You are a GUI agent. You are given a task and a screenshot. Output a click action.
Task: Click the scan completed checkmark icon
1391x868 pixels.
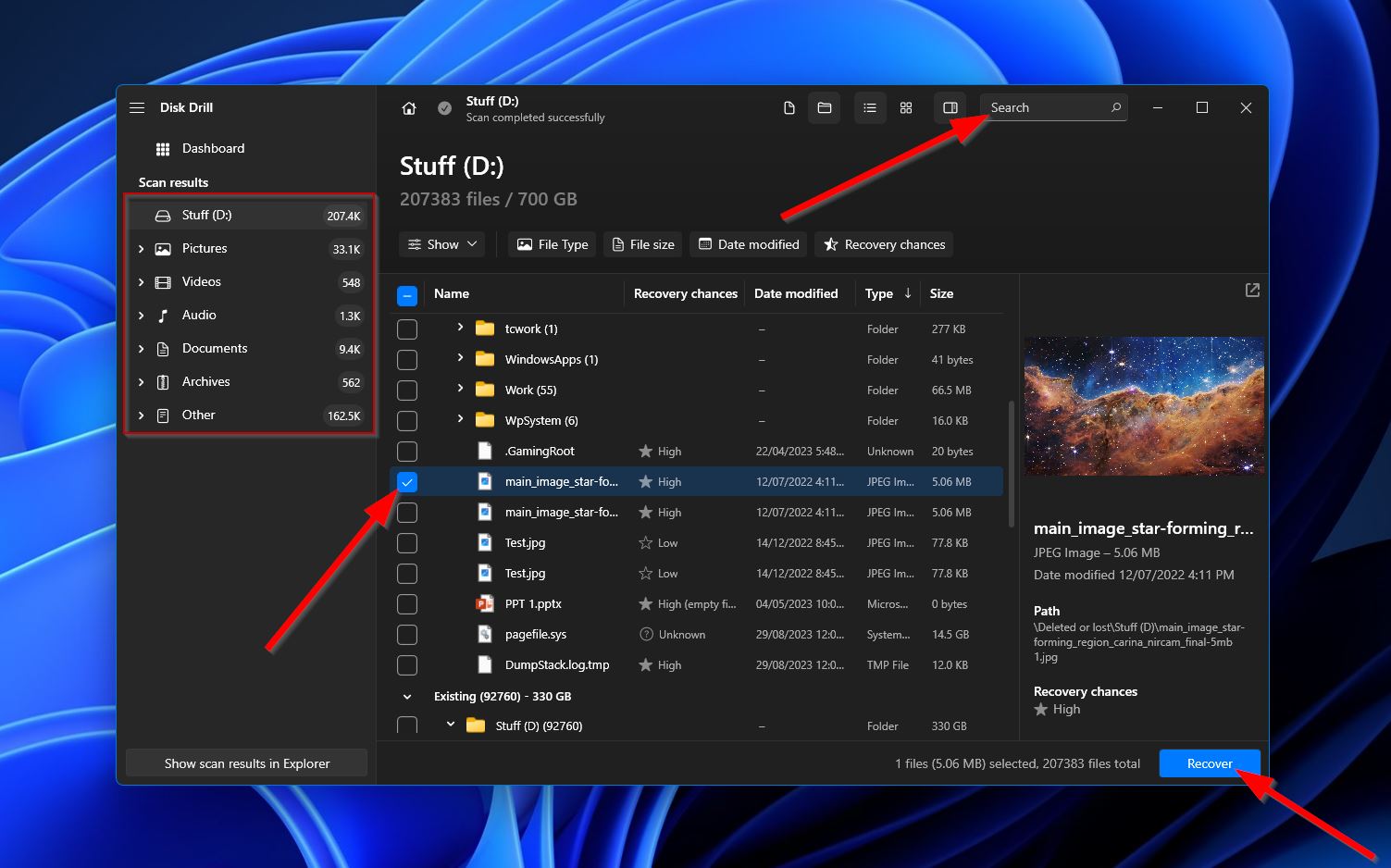click(444, 108)
